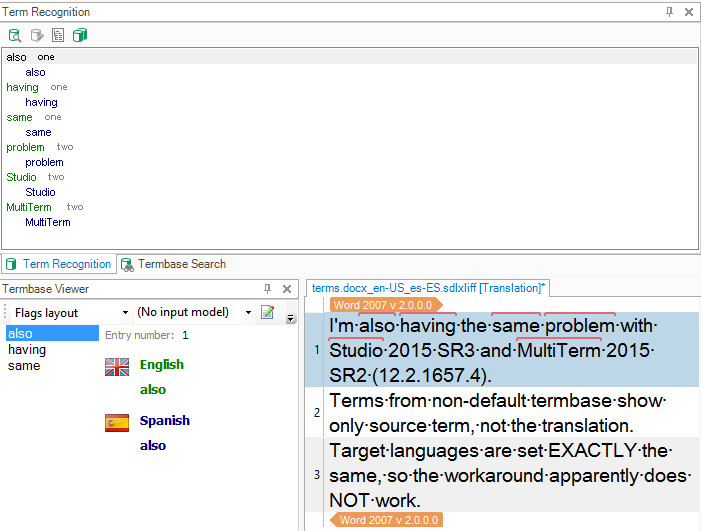Screen dimensions: 701x531
Task: Click segment number 1
Action: pos(317,350)
